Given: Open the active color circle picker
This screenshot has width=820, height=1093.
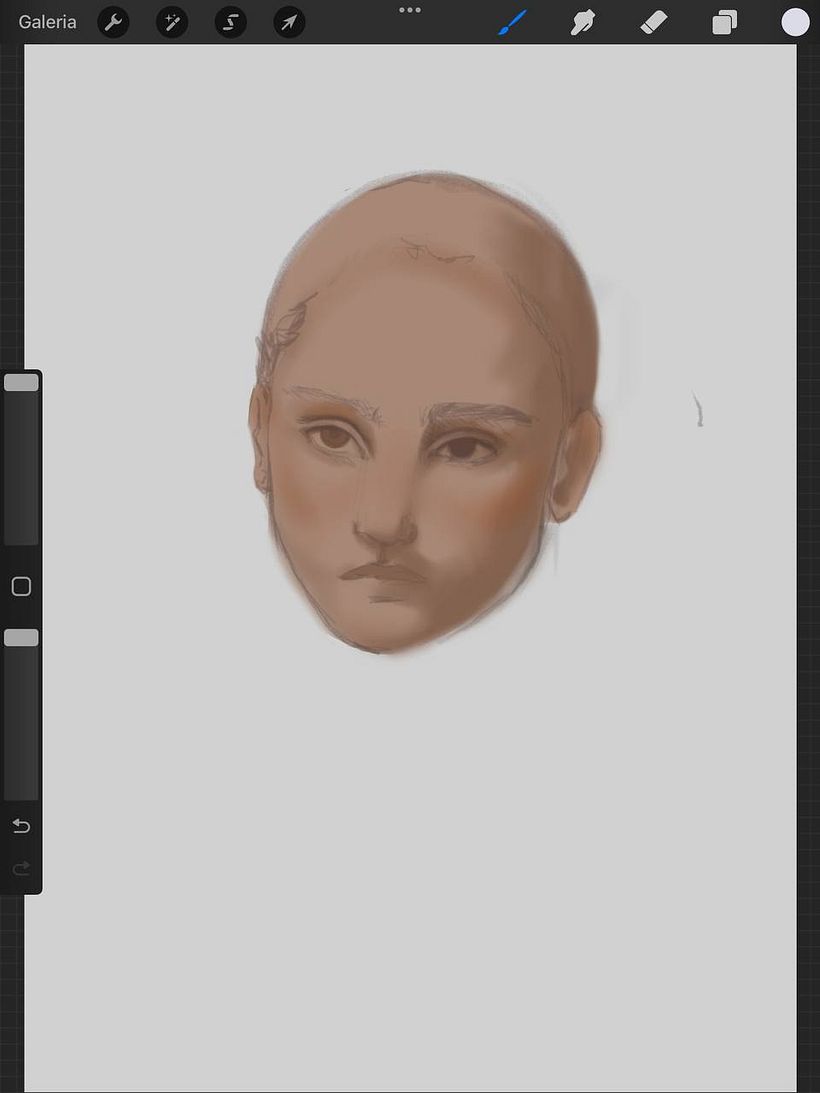Looking at the screenshot, I should 795,22.
